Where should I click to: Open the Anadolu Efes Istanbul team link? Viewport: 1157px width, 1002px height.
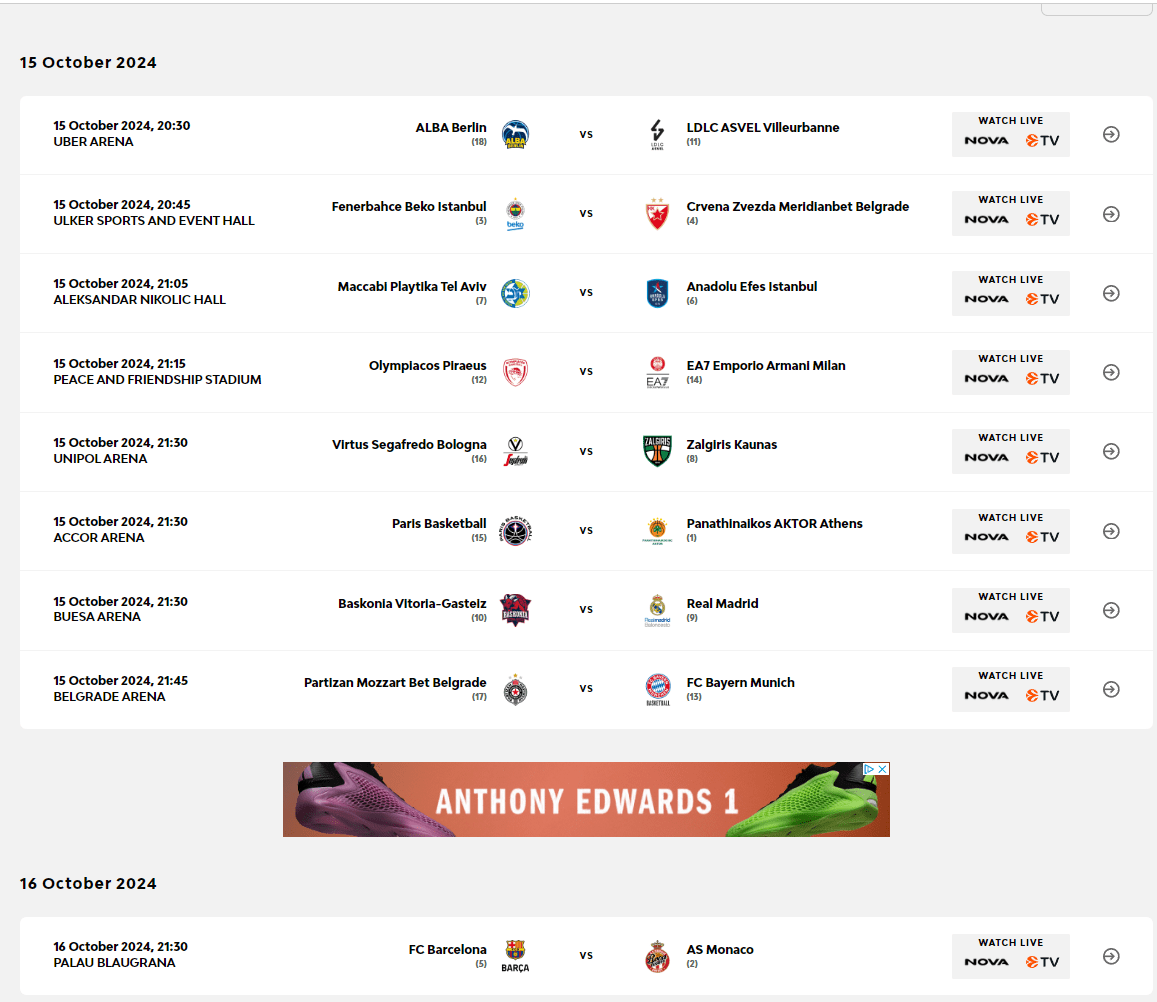click(x=751, y=287)
